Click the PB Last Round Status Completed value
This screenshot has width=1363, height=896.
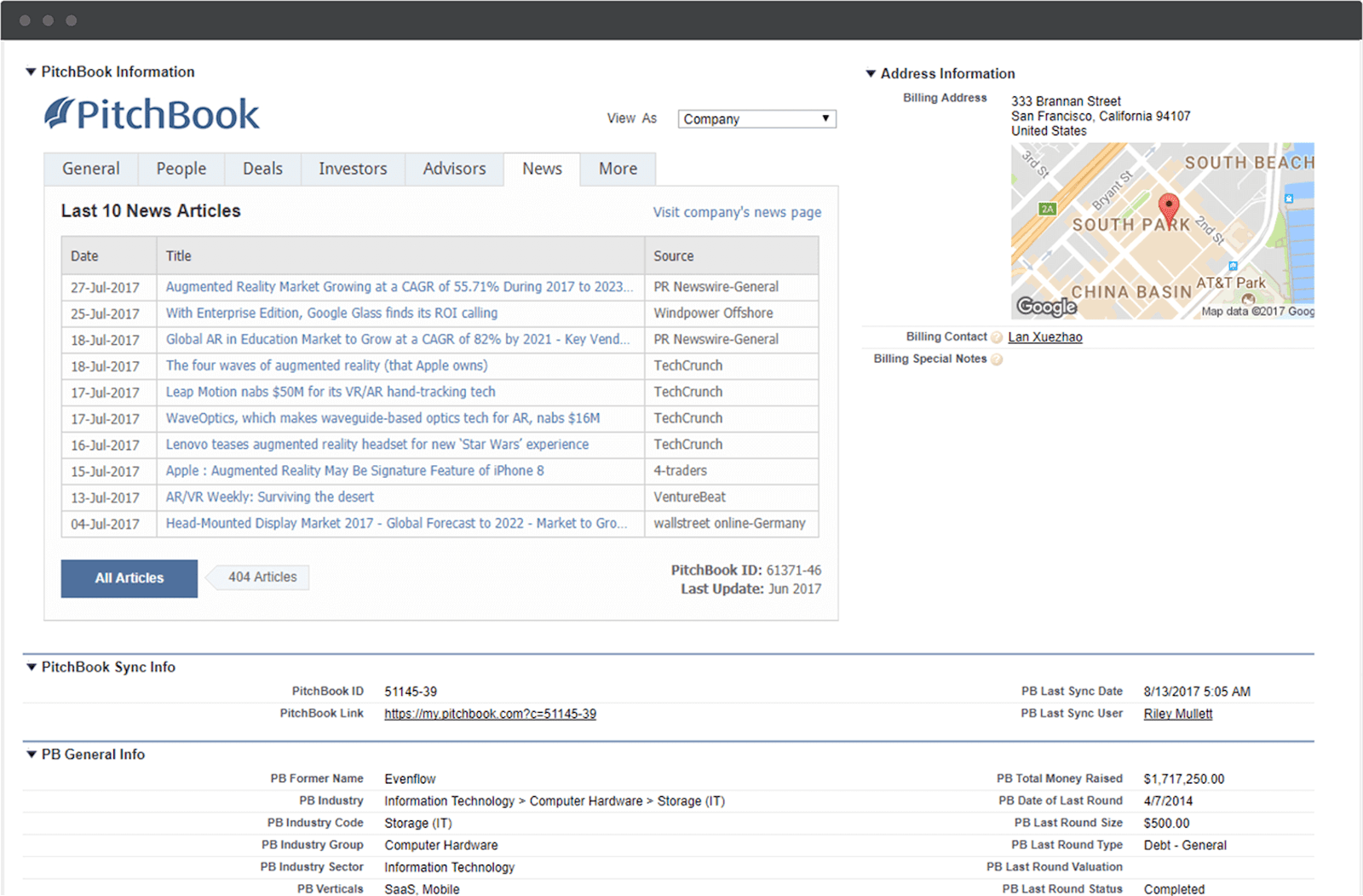[x=1174, y=889]
